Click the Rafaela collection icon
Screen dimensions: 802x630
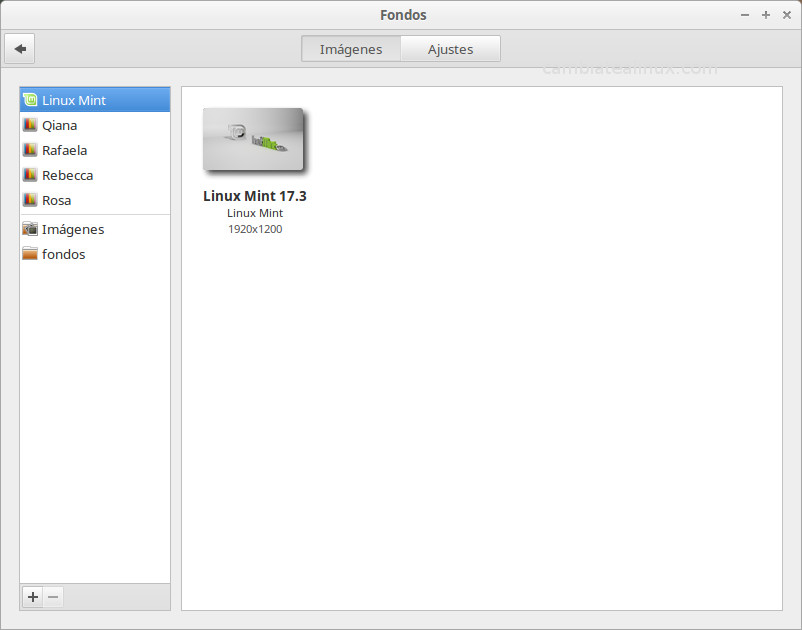coord(30,150)
